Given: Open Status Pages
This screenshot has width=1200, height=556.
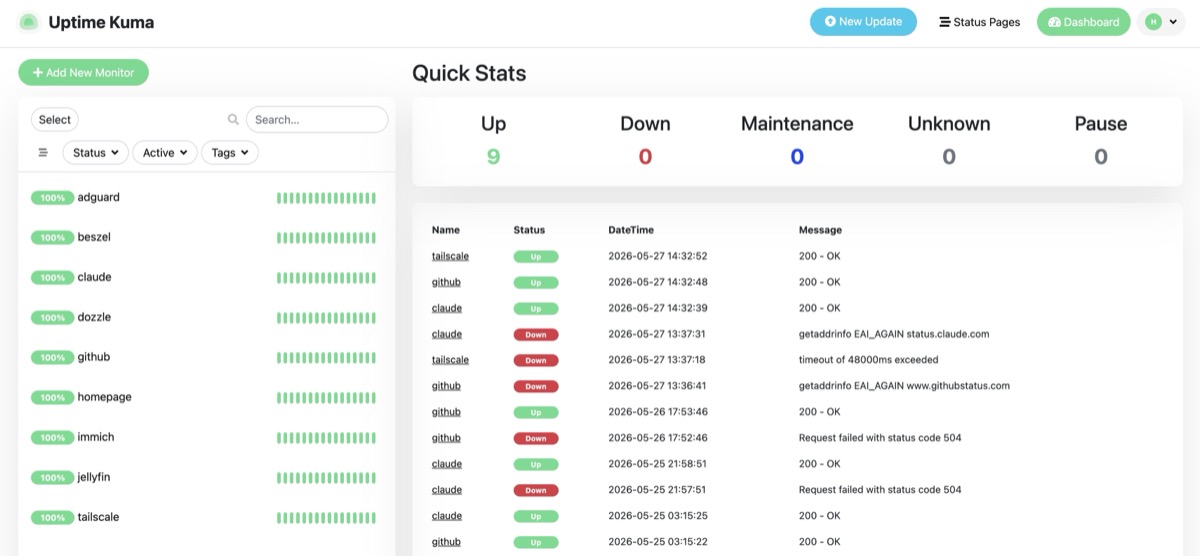Looking at the screenshot, I should pos(979,22).
